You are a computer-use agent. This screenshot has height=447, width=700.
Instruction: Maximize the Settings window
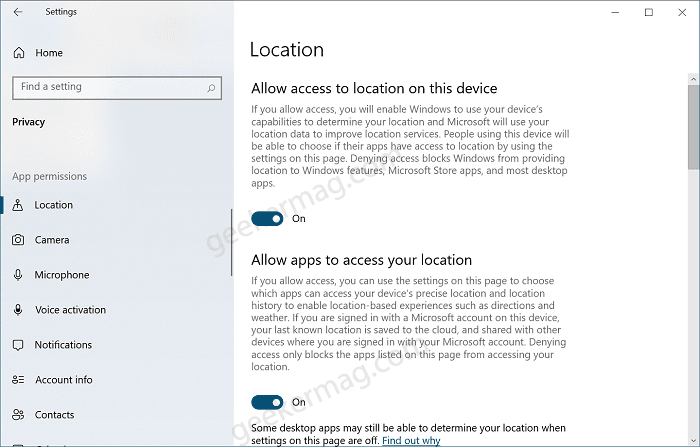649,13
